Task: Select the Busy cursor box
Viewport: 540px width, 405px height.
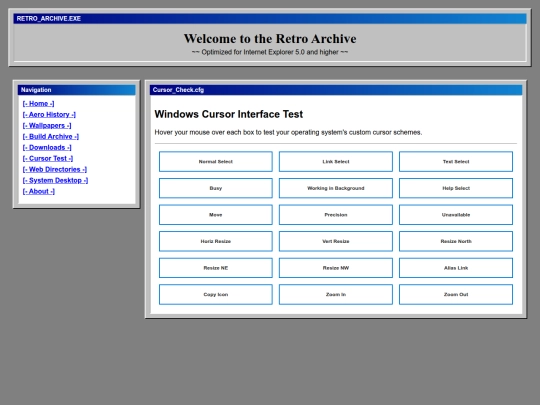Action: pos(216,188)
